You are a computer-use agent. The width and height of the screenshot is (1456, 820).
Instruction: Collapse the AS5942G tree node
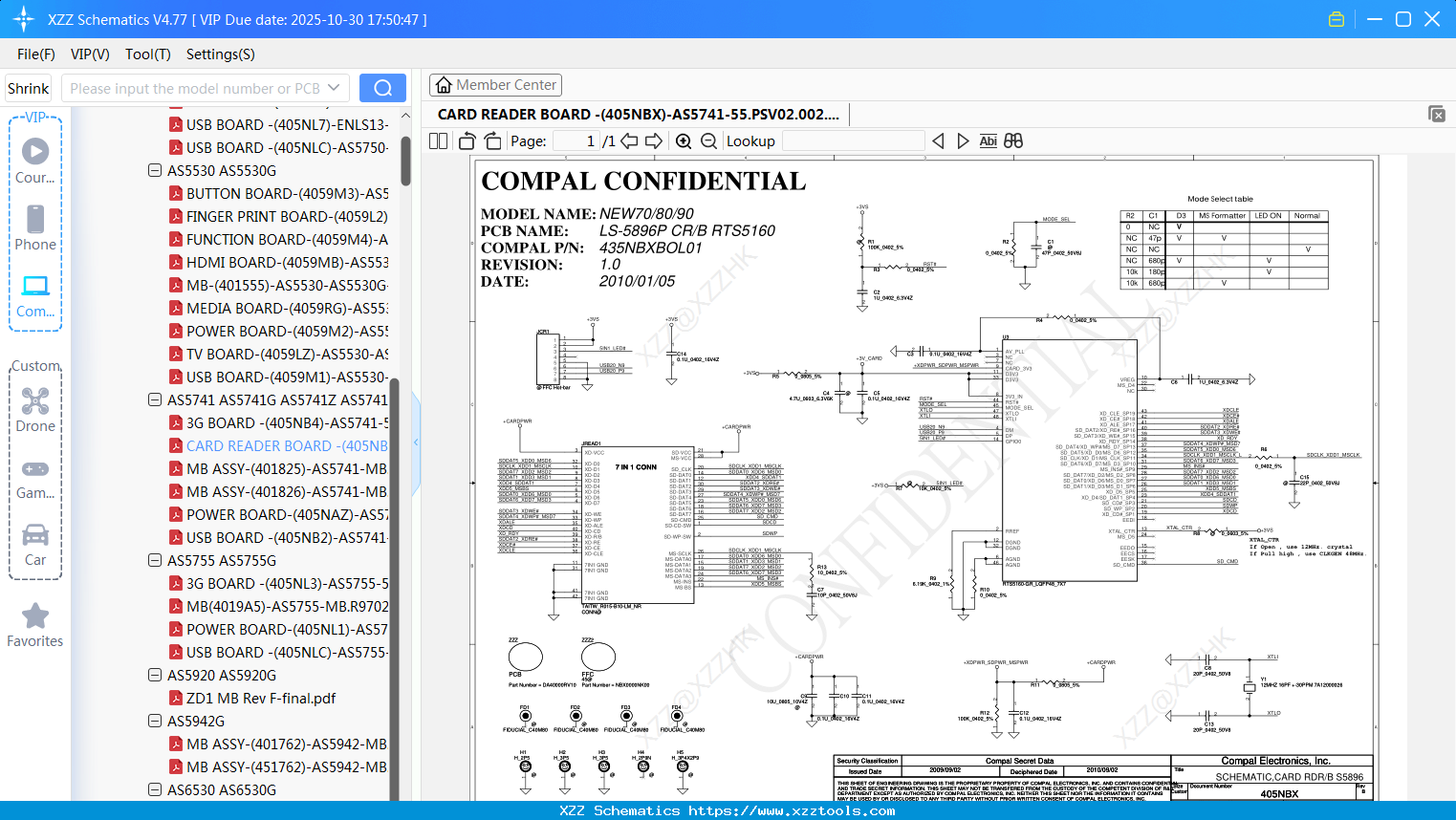[155, 721]
